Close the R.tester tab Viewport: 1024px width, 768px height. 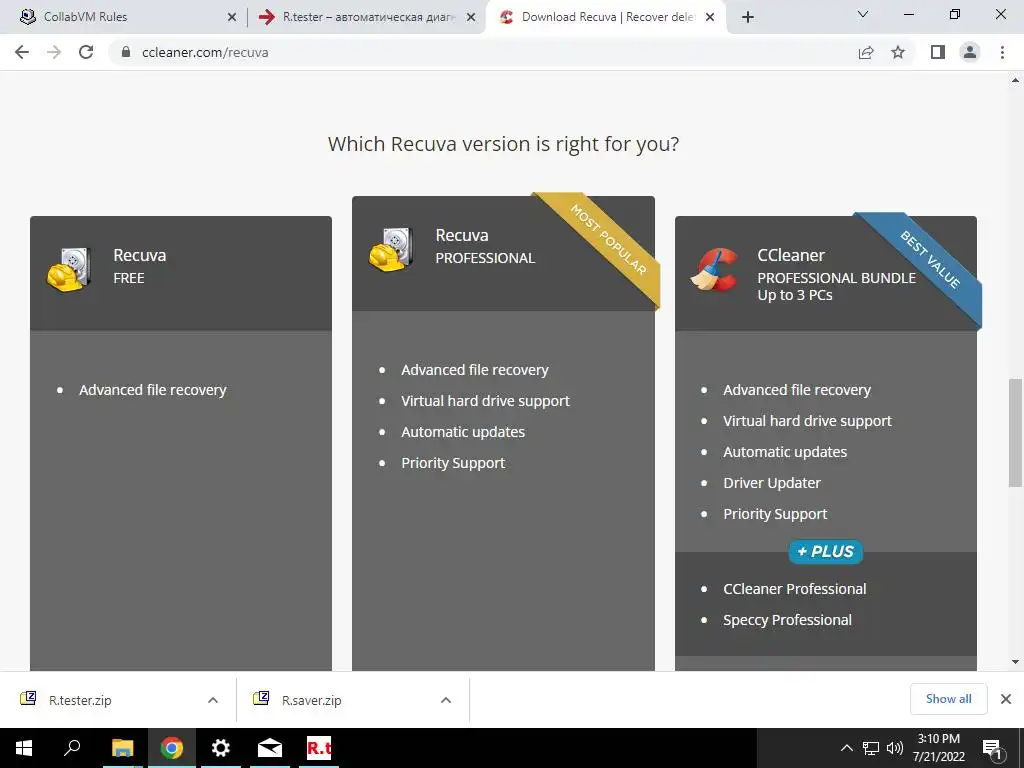471,17
